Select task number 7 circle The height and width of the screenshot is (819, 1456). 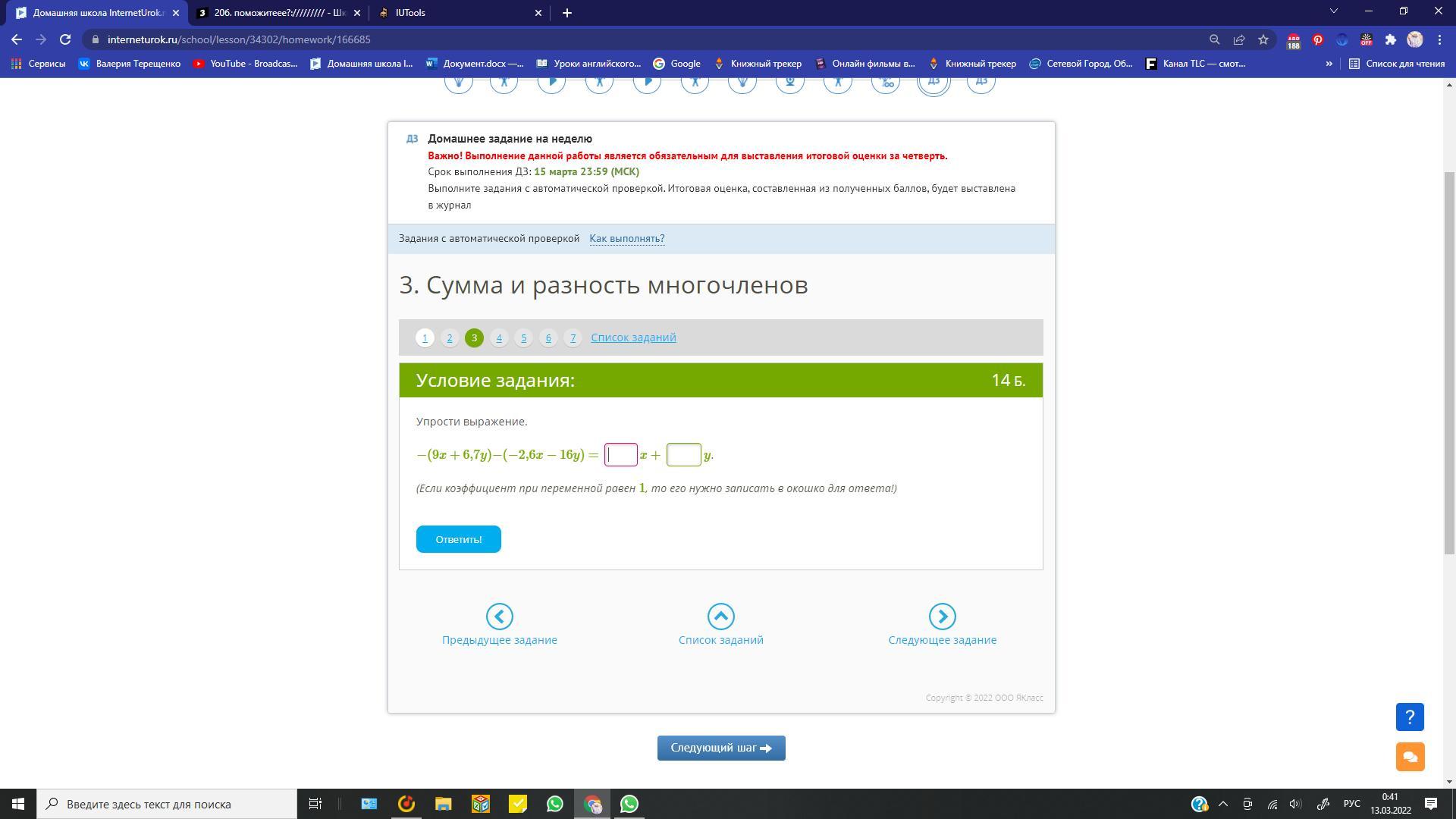(x=573, y=338)
